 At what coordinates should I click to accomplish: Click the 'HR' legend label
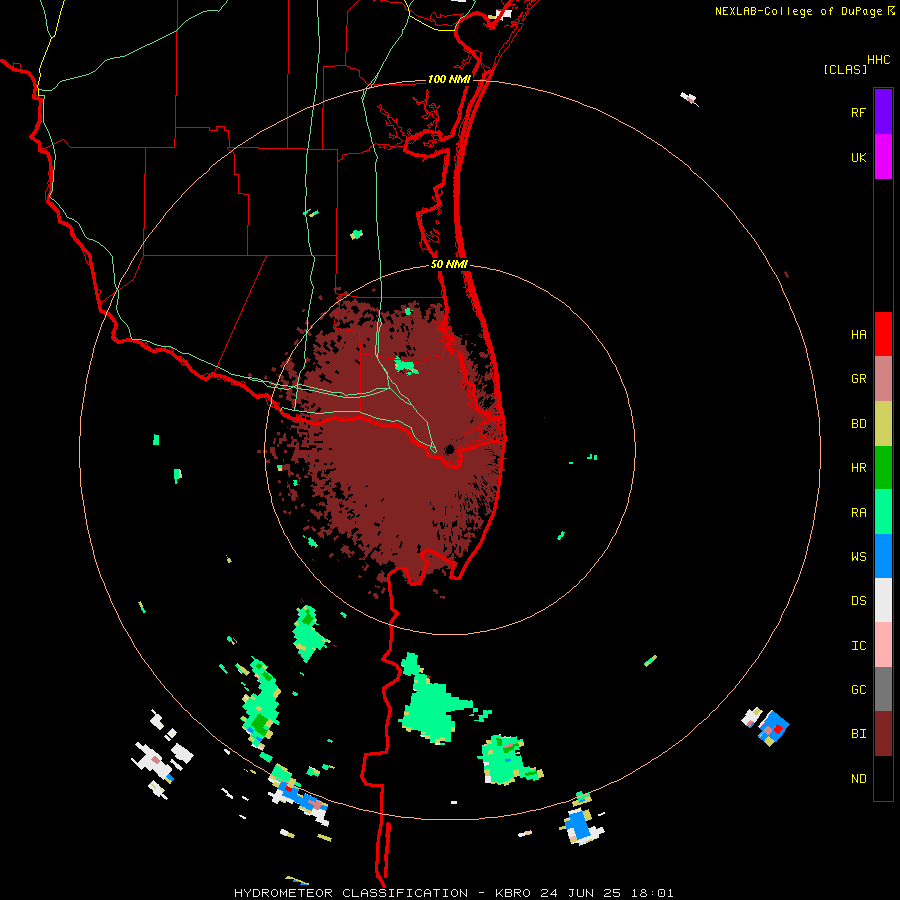pos(858,468)
